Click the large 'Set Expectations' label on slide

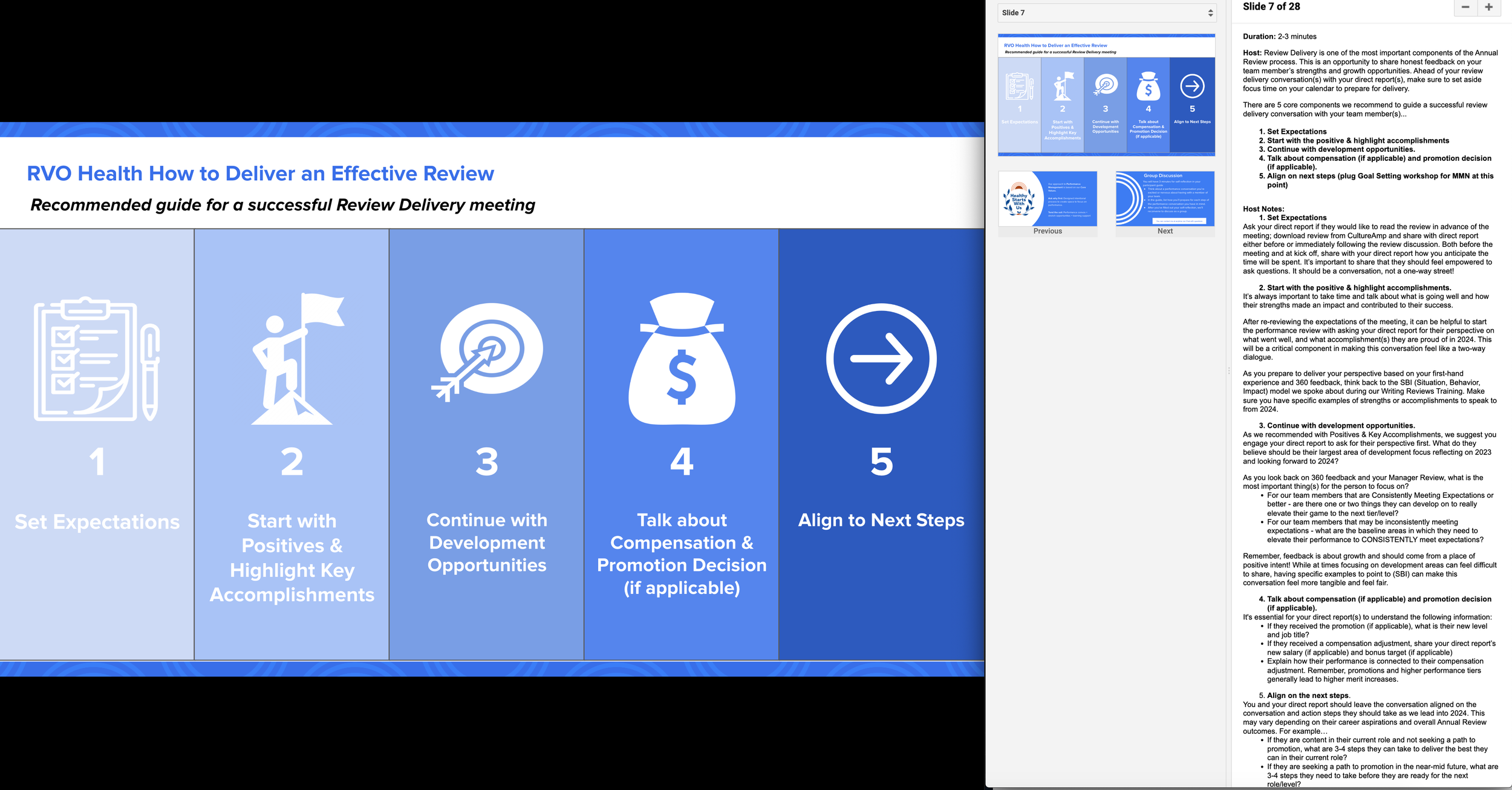point(97,521)
